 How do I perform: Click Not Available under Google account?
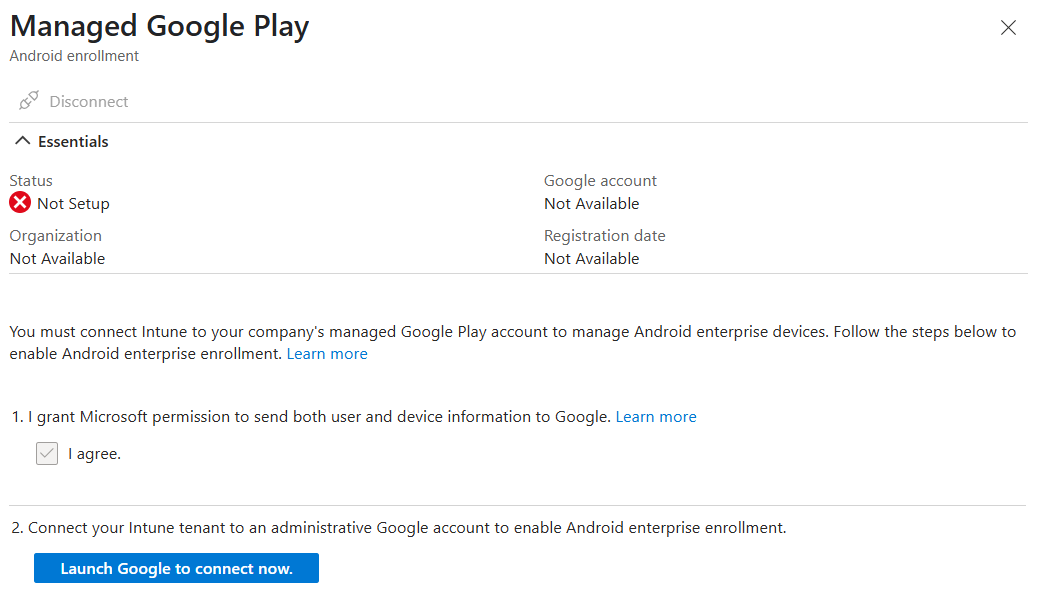592,204
